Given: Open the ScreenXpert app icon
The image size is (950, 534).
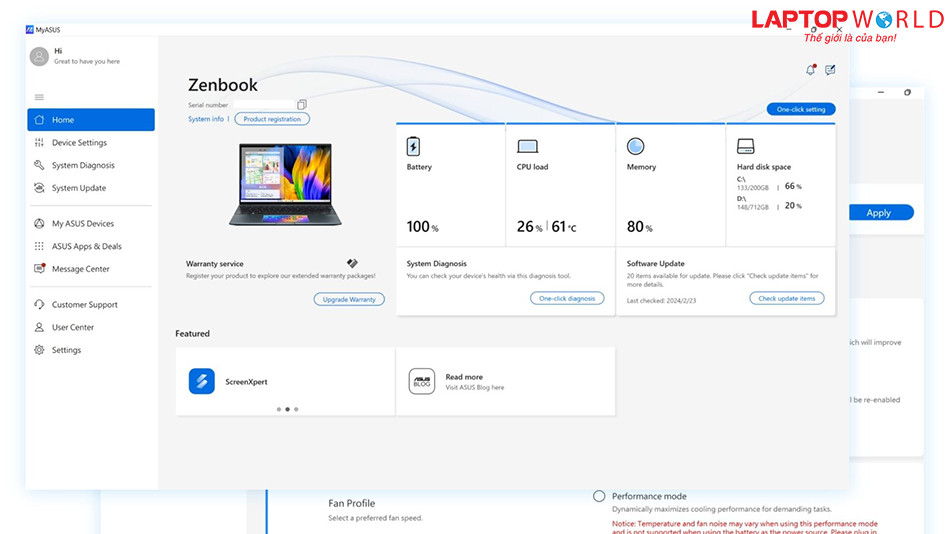Looking at the screenshot, I should [202, 381].
